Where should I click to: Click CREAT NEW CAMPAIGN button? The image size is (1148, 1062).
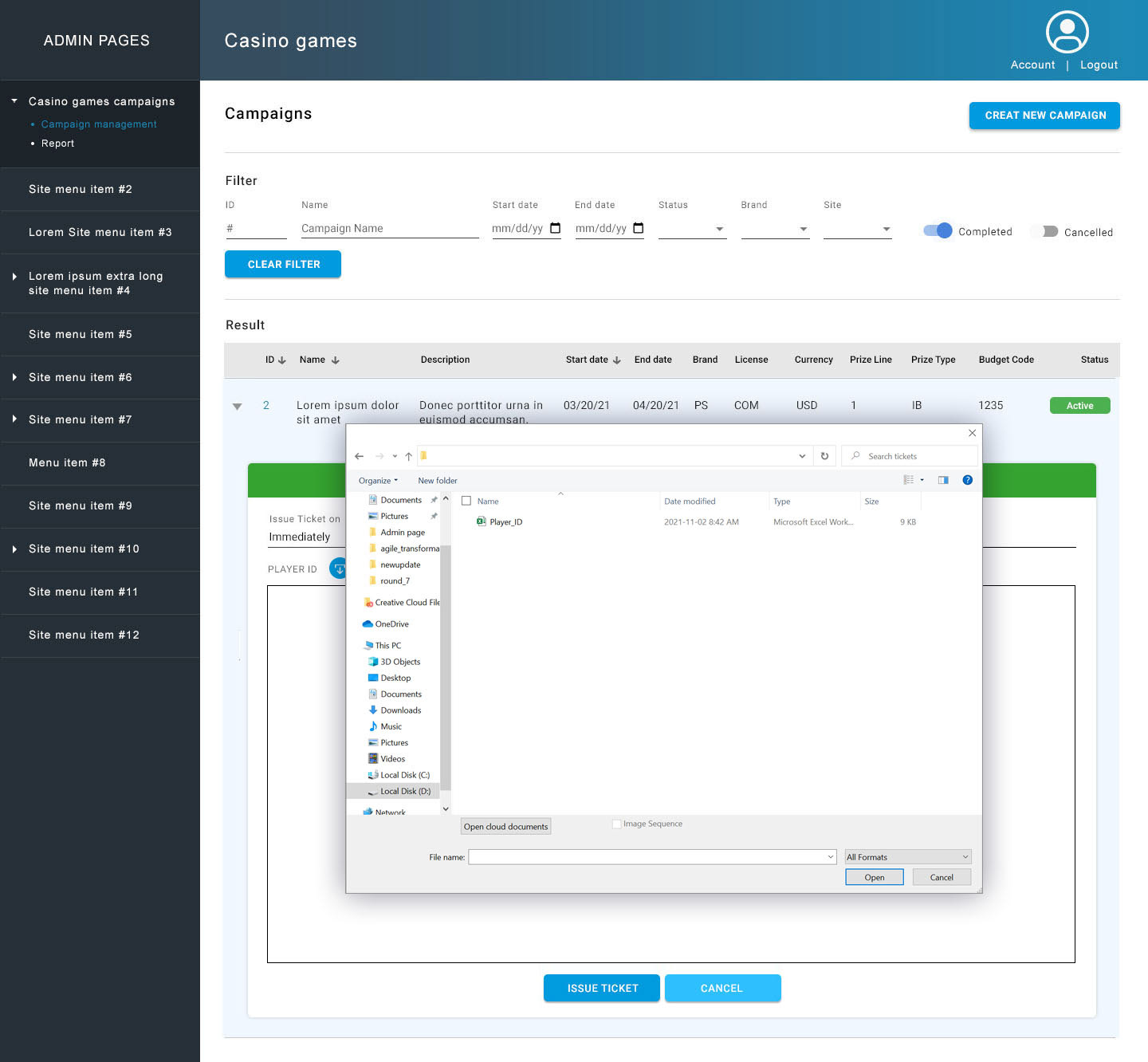[1044, 115]
